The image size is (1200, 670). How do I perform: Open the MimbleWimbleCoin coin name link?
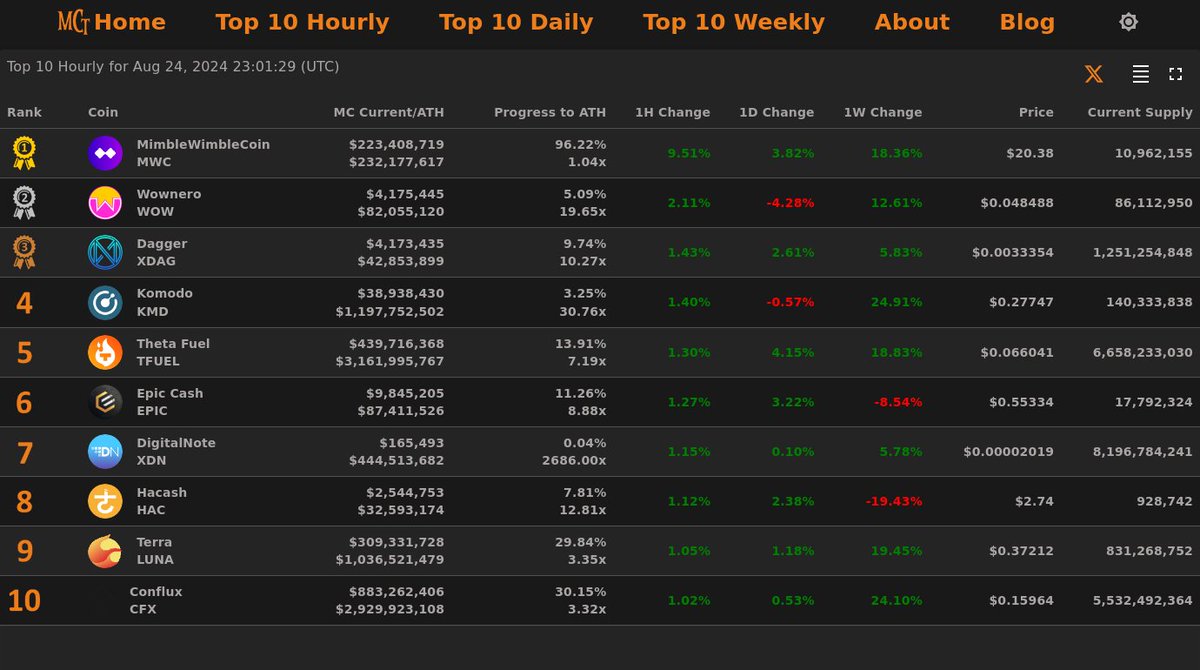coord(203,144)
